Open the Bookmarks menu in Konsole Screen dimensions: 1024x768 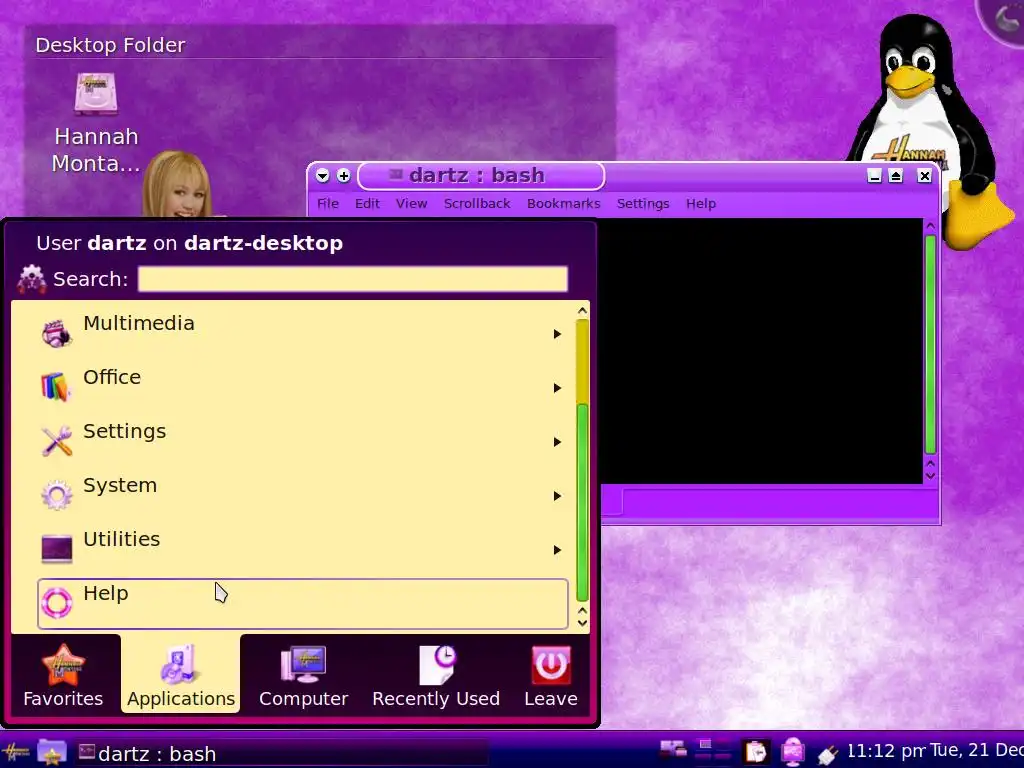(564, 204)
